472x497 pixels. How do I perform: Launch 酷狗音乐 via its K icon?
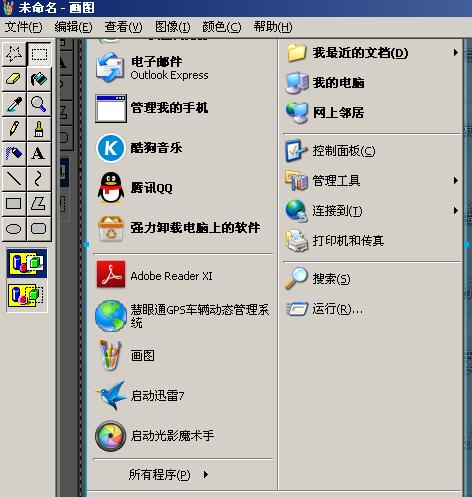tap(111, 148)
